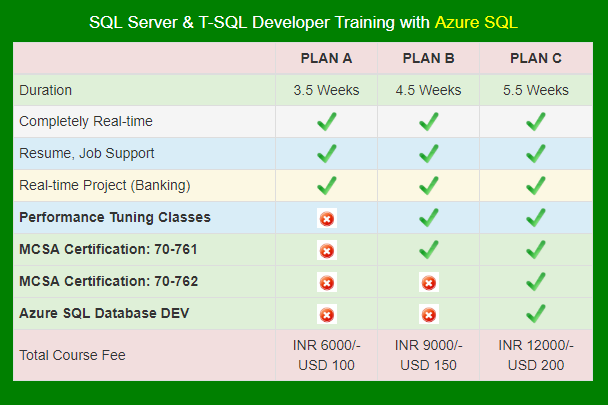Image resolution: width=608 pixels, height=405 pixels.
Task: Select the INR 9000/- price
Action: [x=428, y=345]
